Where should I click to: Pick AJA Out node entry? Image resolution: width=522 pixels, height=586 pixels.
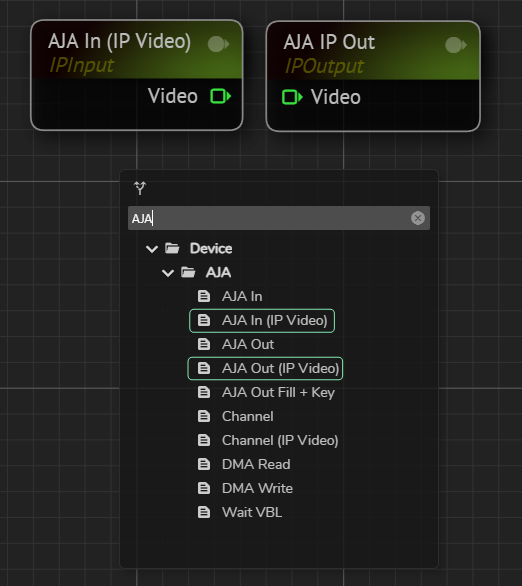pos(248,344)
